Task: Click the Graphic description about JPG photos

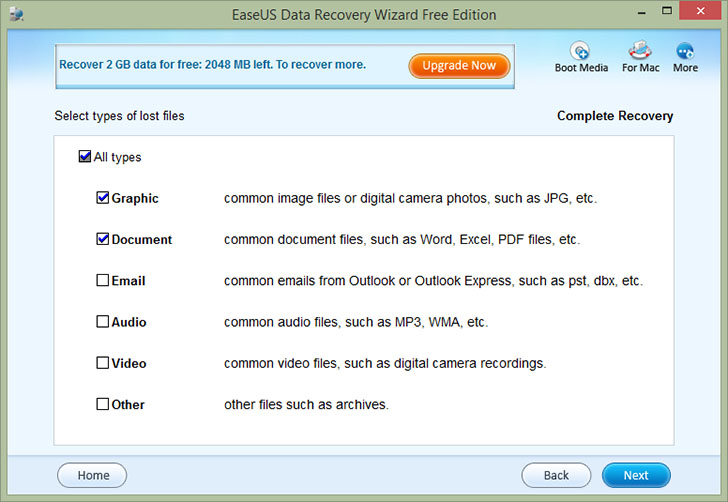Action: tap(410, 198)
